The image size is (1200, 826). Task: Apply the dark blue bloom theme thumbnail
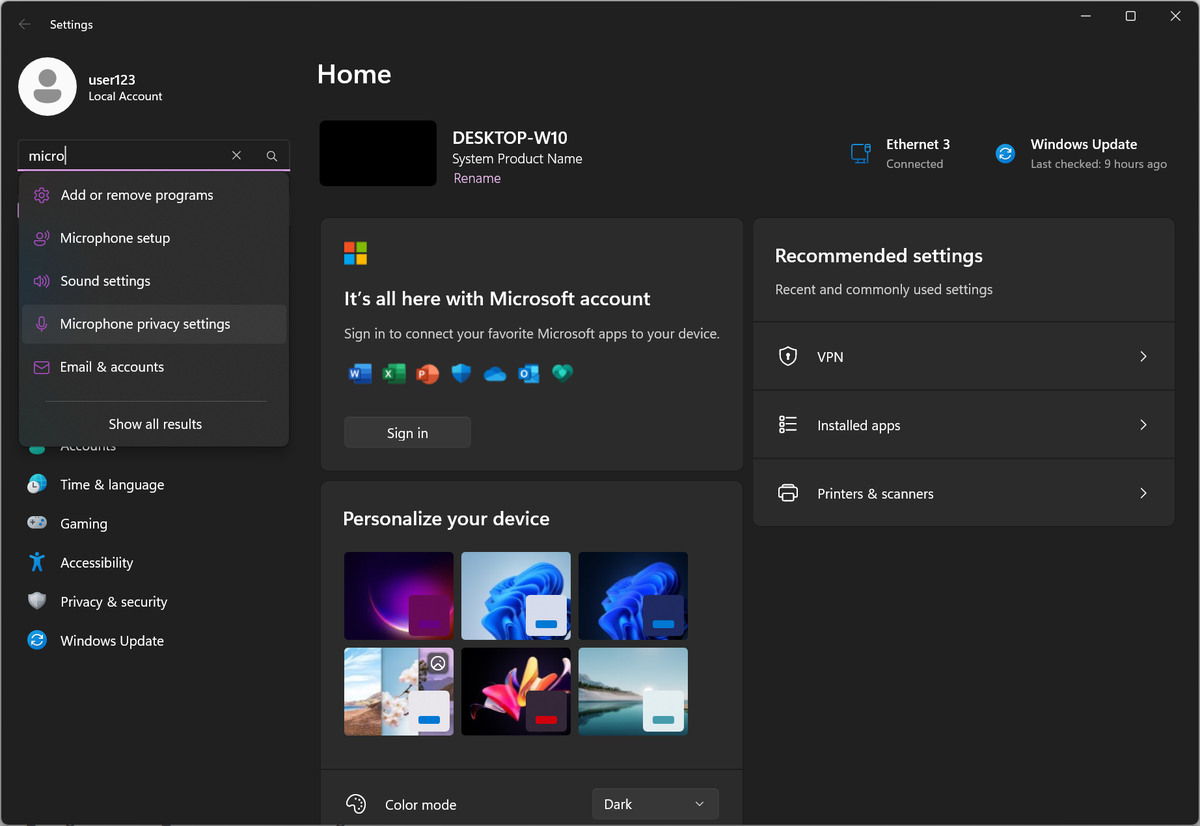tap(633, 596)
